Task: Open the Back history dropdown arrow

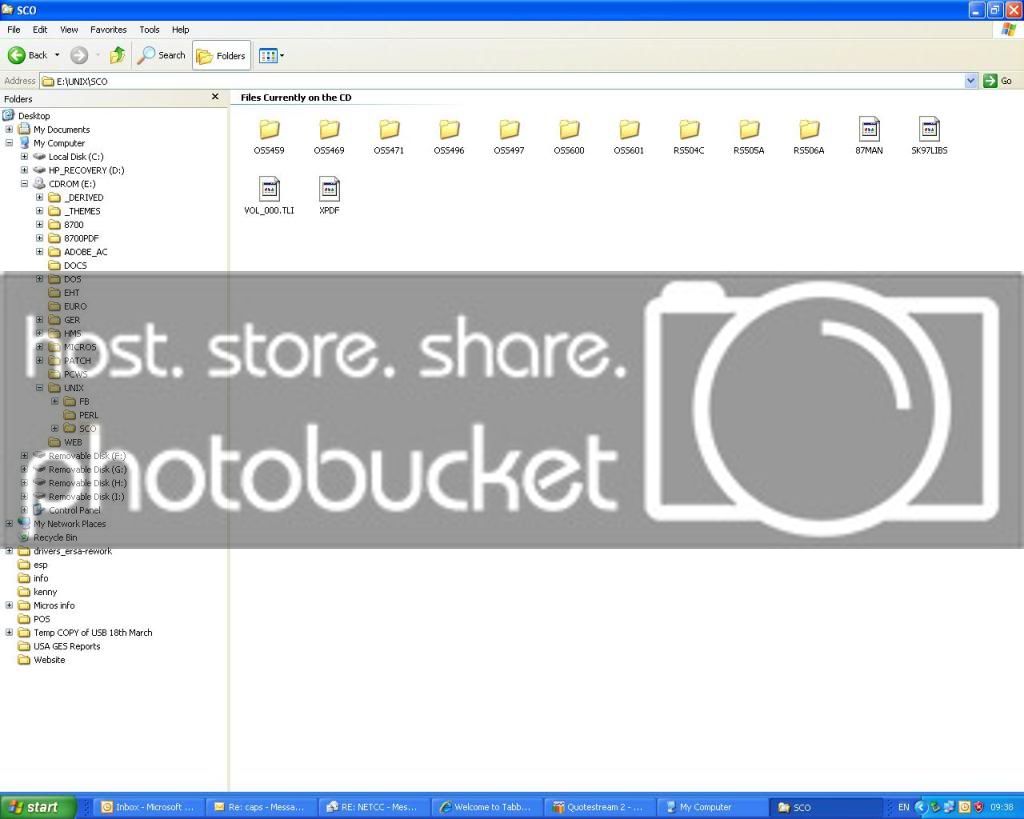Action: point(57,56)
